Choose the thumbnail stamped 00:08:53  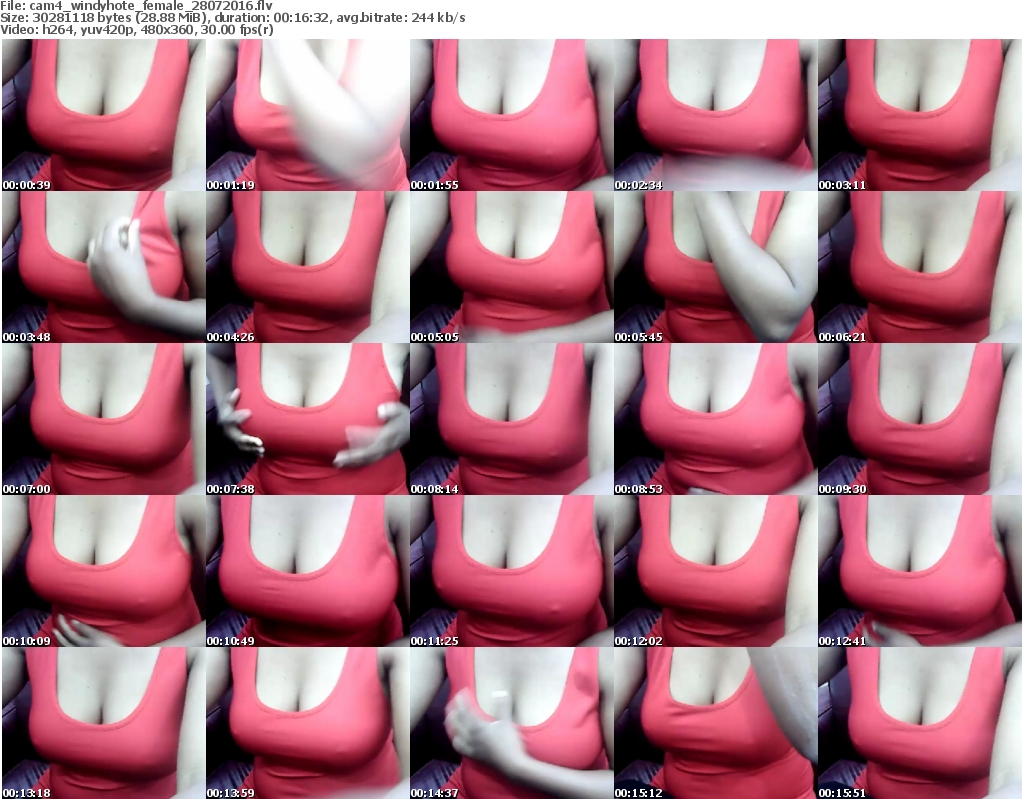[716, 419]
